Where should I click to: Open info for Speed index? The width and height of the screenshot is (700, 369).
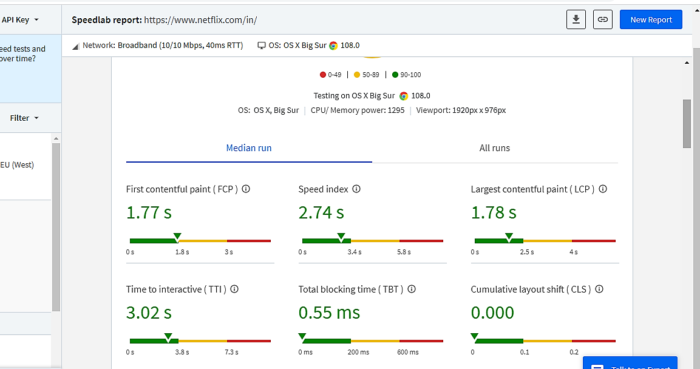[356, 189]
